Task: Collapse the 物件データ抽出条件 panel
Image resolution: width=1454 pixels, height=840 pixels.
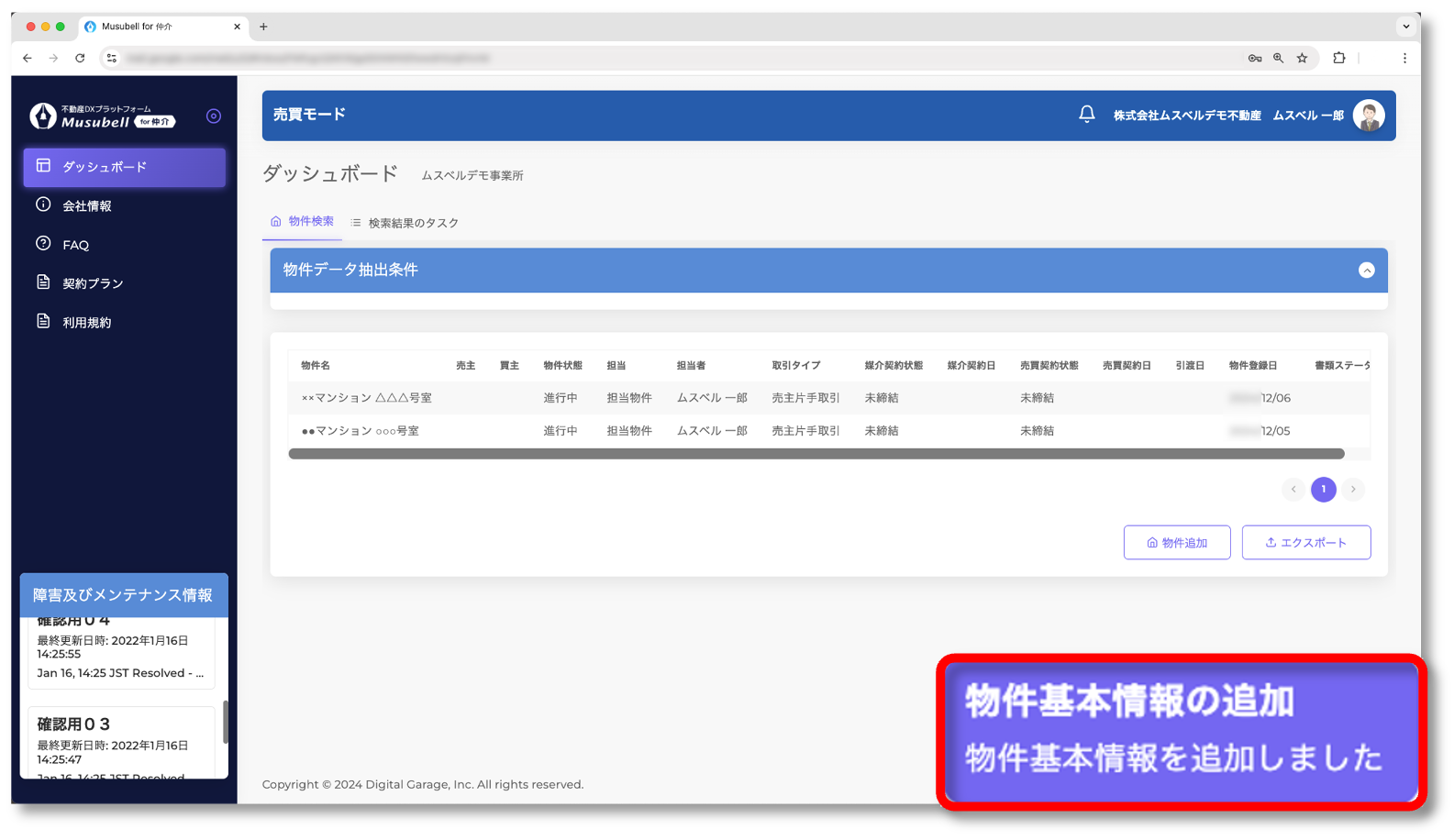Action: click(1366, 271)
